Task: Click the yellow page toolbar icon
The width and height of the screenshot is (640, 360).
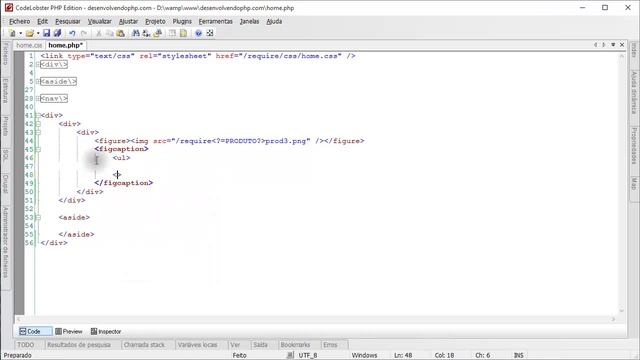Action: 183,33
